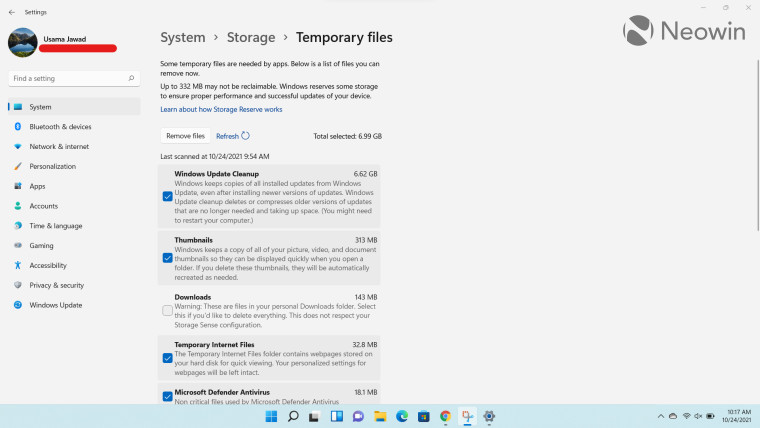The width and height of the screenshot is (760, 428).
Task: Open Wi-Fi network tray icon
Action: 686,416
